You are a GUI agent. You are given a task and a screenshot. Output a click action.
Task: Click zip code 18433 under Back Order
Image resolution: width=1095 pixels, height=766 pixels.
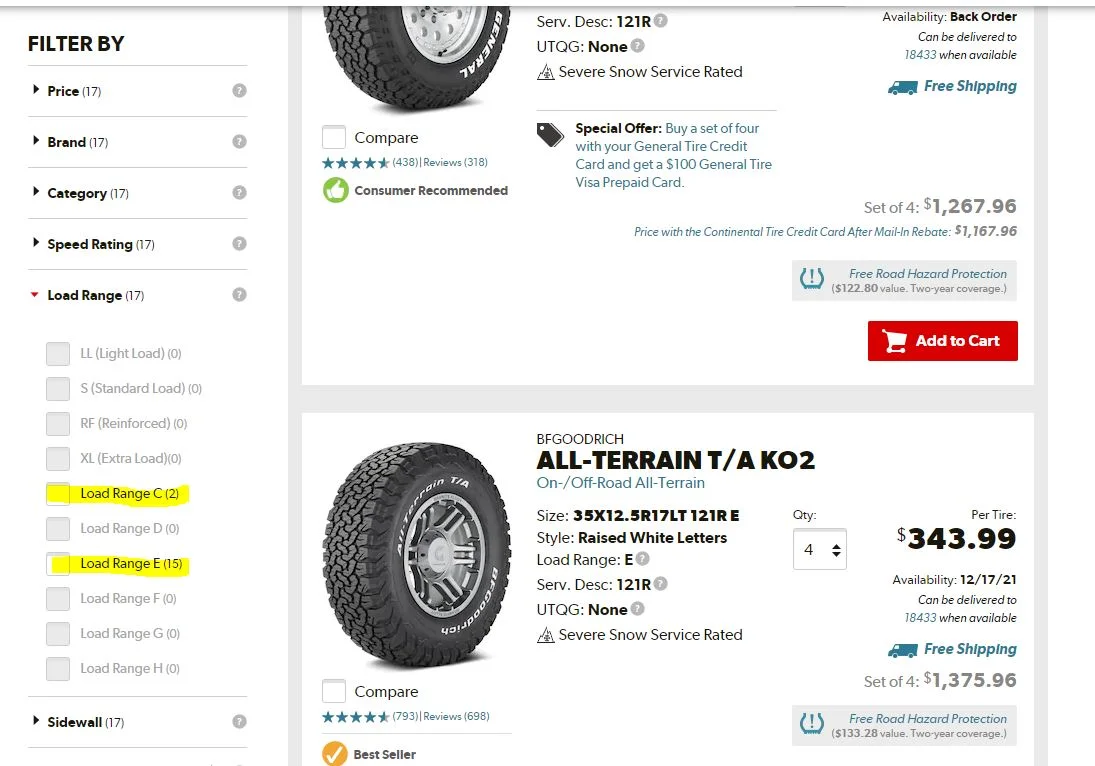coord(920,55)
